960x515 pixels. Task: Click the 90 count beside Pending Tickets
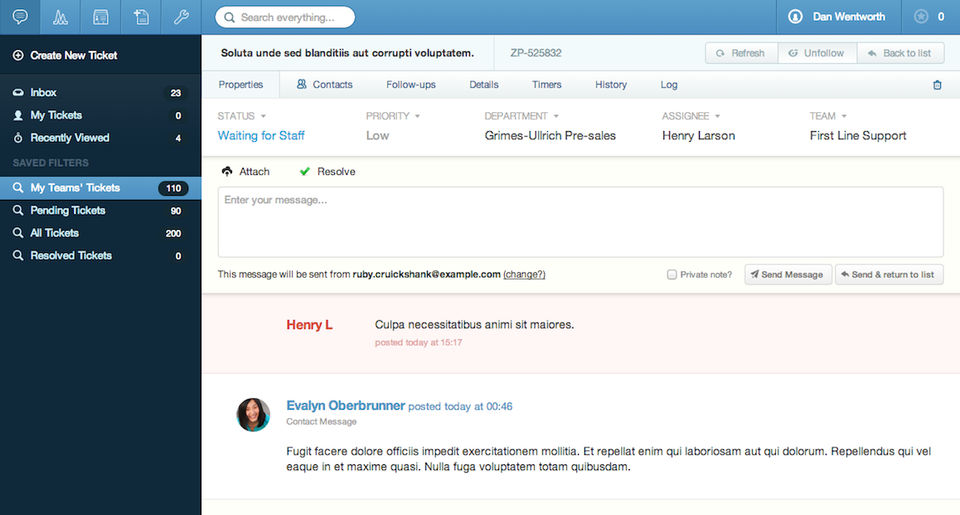click(x=176, y=211)
